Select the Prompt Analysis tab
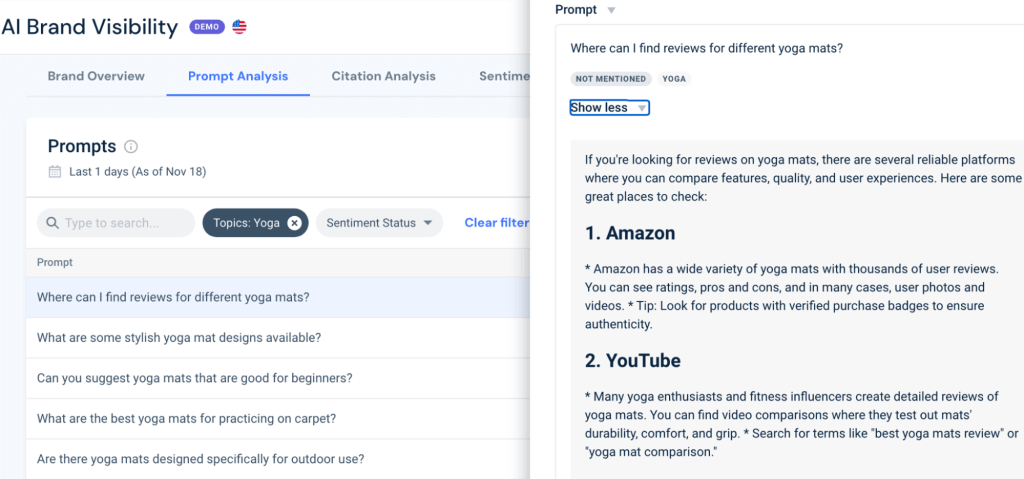This screenshot has height=479, width=1024. point(238,76)
